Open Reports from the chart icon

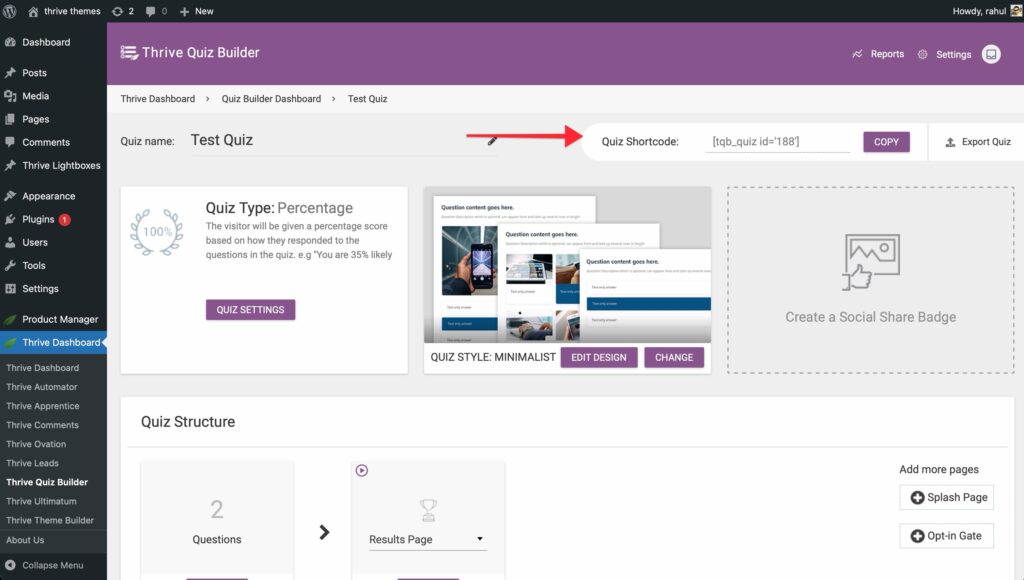click(x=857, y=54)
